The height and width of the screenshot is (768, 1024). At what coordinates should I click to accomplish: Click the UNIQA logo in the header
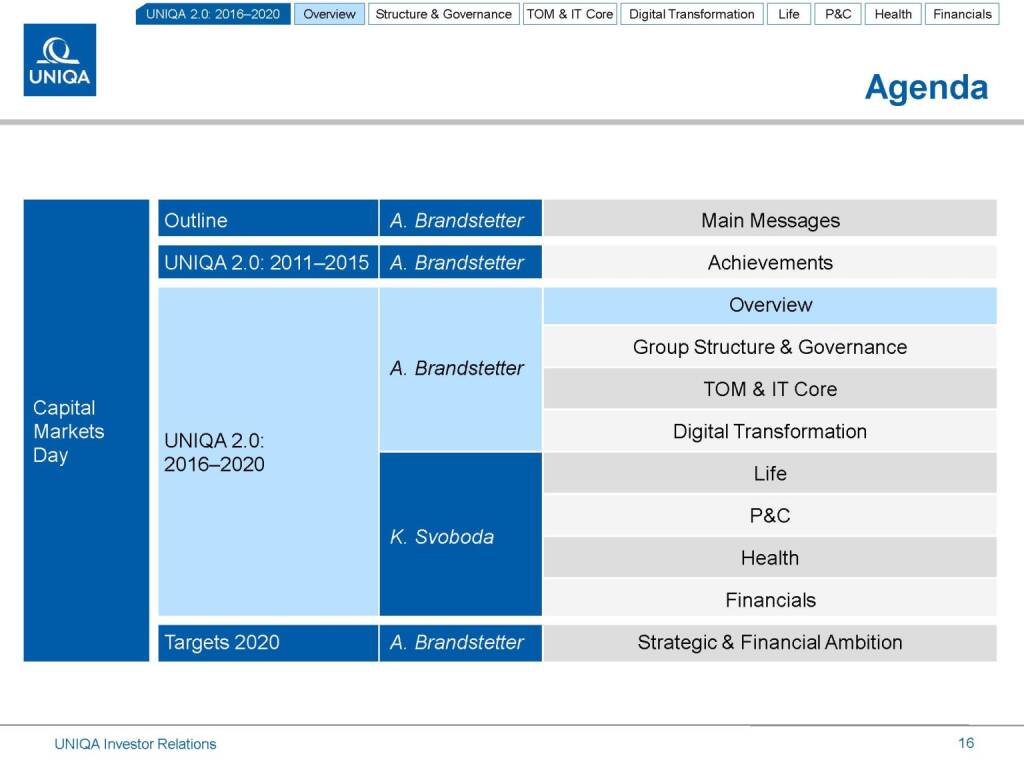(x=60, y=60)
